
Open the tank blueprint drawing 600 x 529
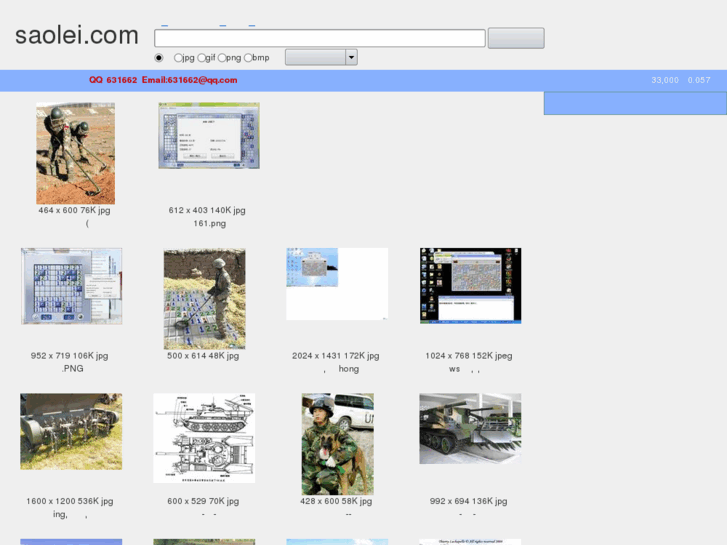tap(204, 438)
